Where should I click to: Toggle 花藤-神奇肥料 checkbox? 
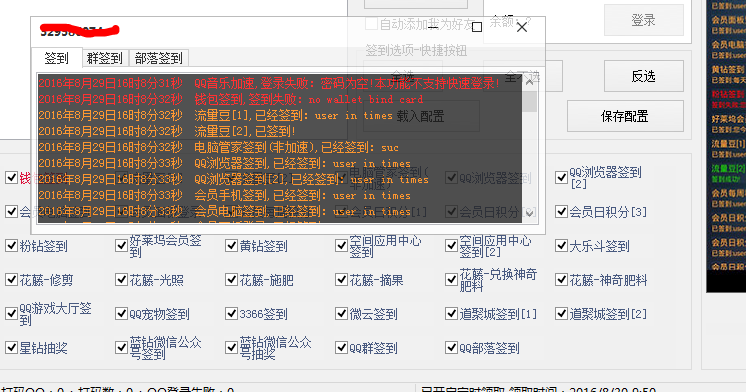(561, 280)
